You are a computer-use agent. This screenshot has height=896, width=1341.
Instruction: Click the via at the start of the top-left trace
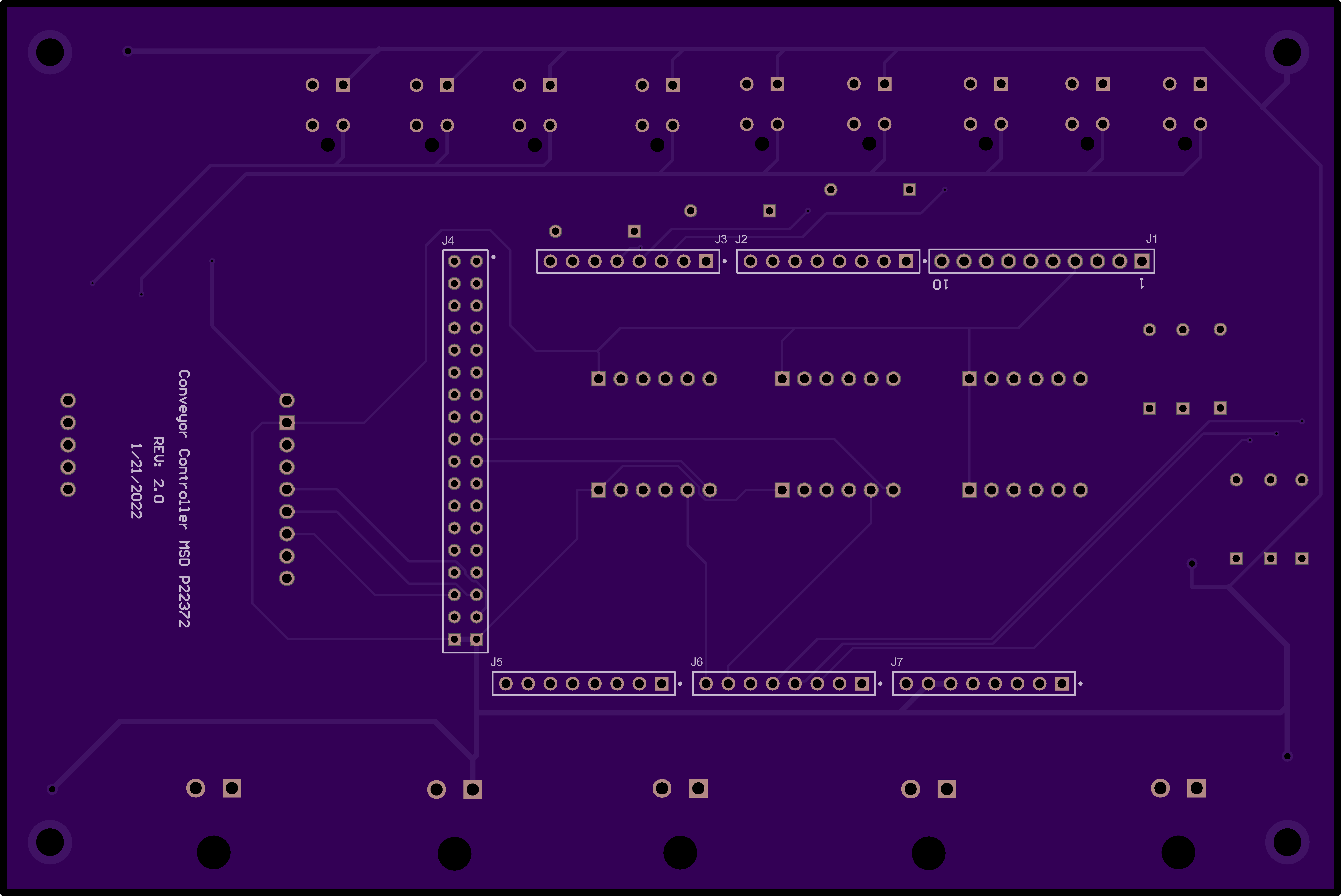(127, 51)
